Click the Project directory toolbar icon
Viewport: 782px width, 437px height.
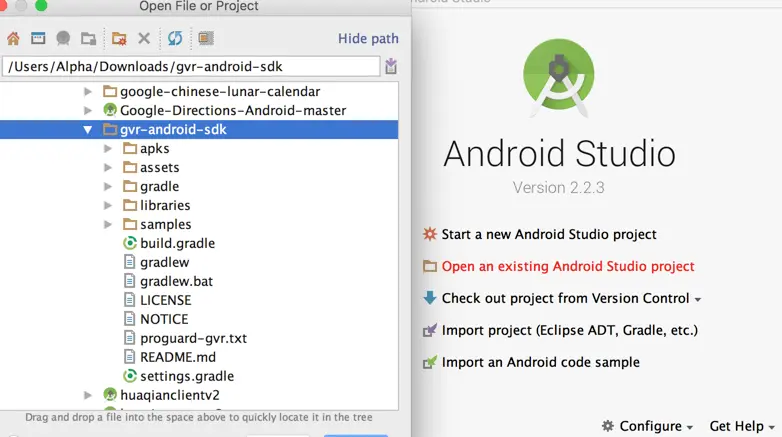[63, 38]
